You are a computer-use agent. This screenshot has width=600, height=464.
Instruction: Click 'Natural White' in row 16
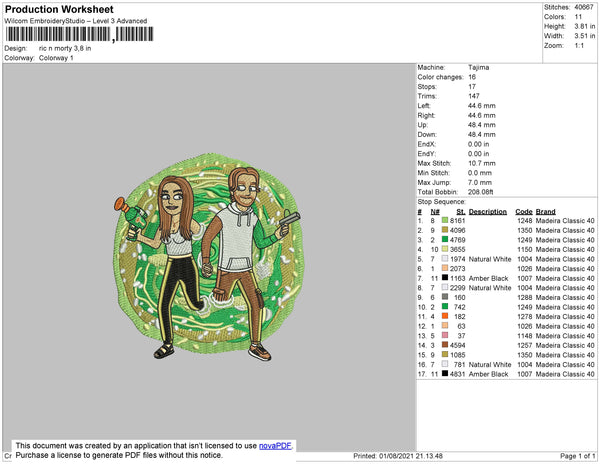point(490,364)
